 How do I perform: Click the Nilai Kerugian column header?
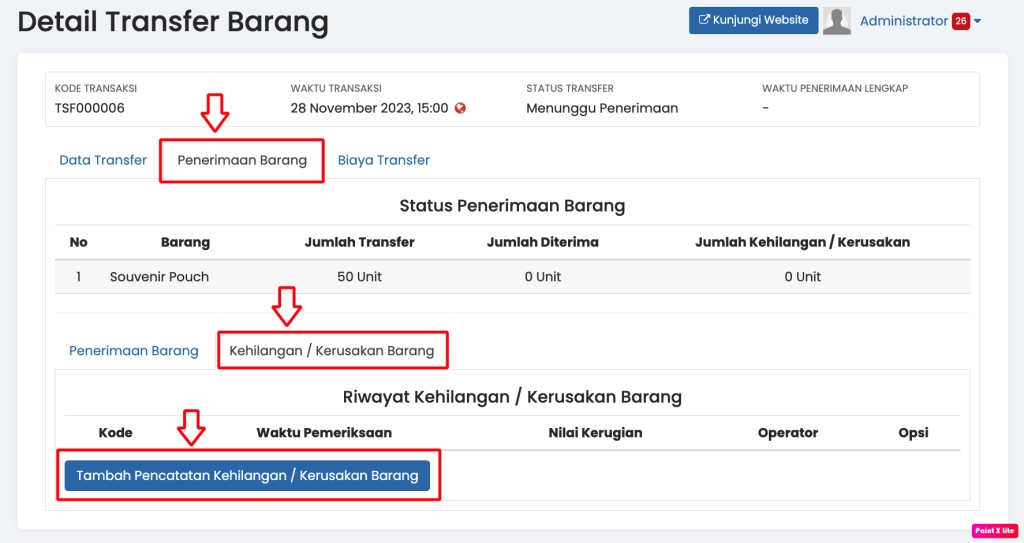(595, 433)
